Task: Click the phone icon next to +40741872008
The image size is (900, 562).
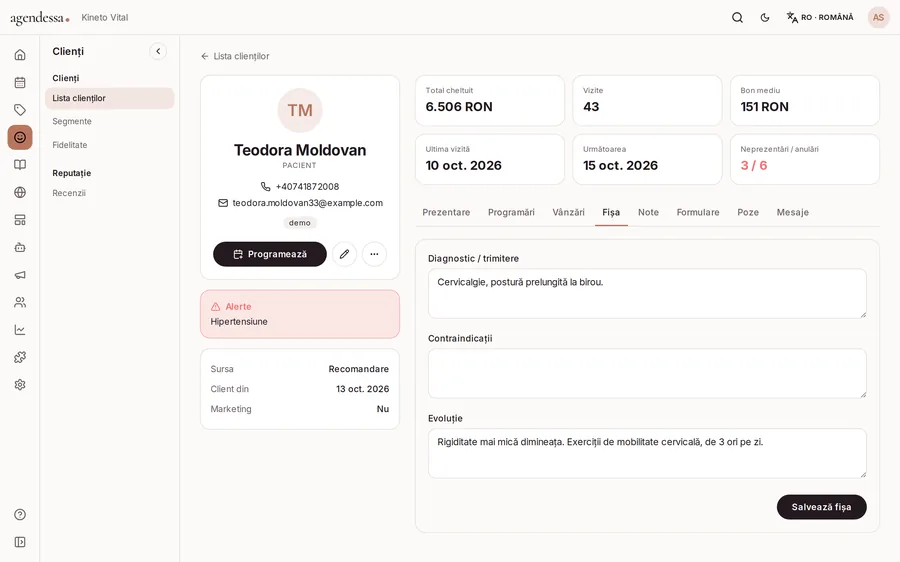Action: [265, 187]
